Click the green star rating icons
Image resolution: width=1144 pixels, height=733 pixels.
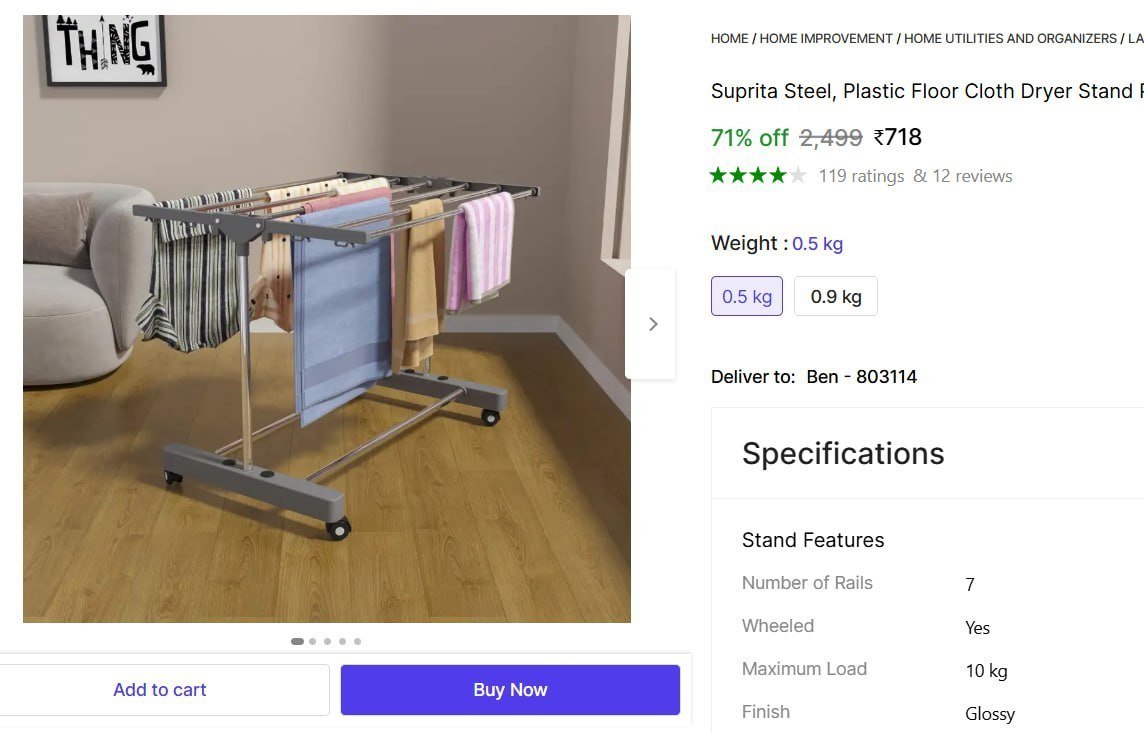tap(757, 176)
